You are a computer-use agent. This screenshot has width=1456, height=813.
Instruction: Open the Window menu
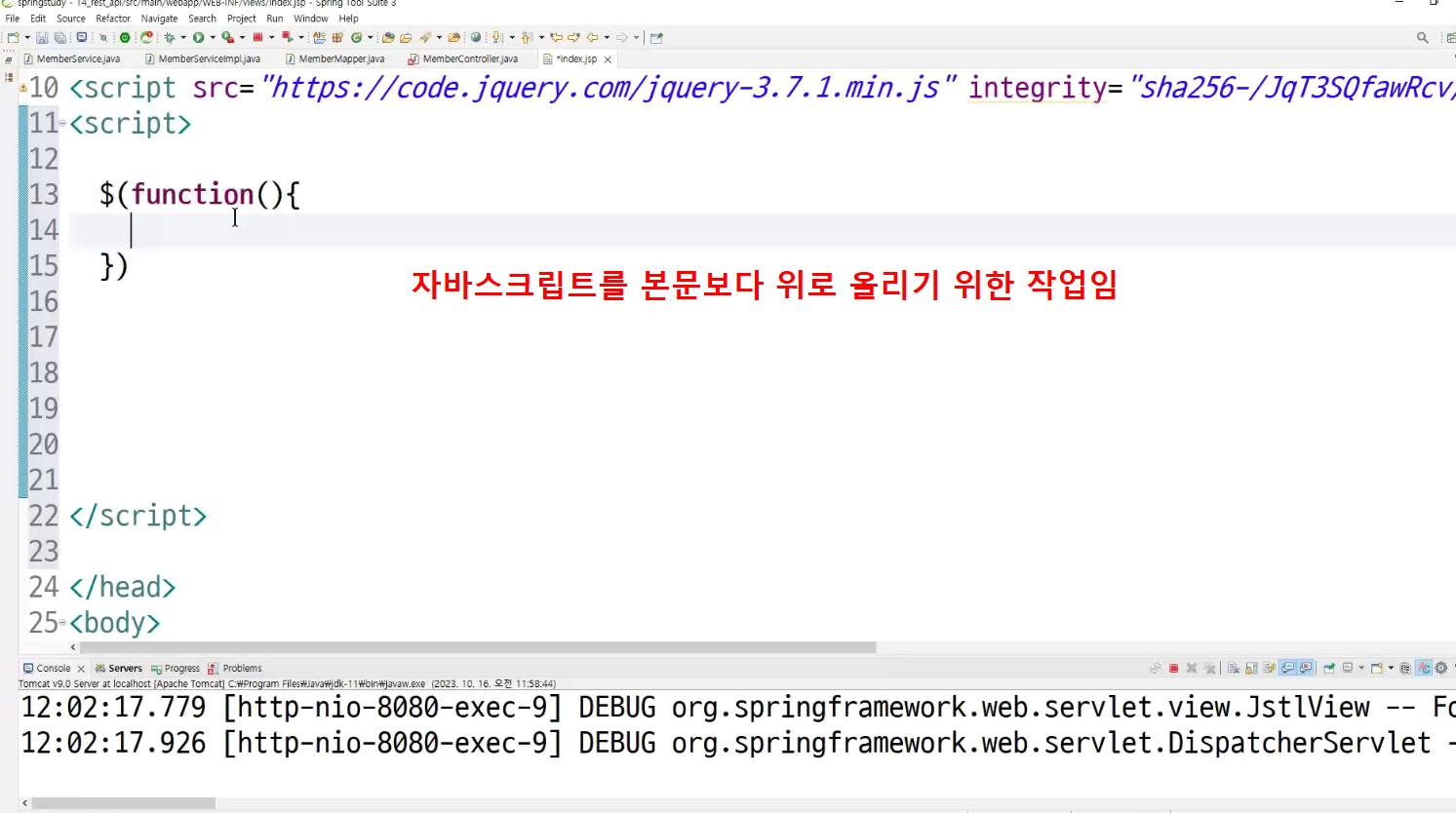click(x=311, y=19)
